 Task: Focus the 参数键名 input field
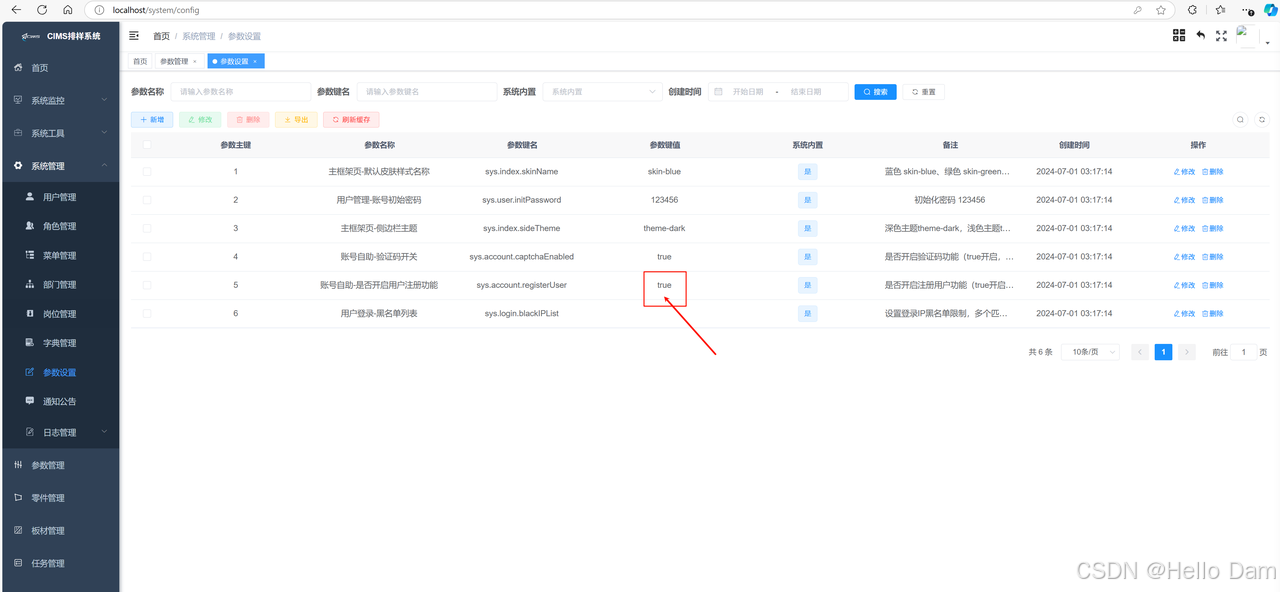pyautogui.click(x=426, y=91)
